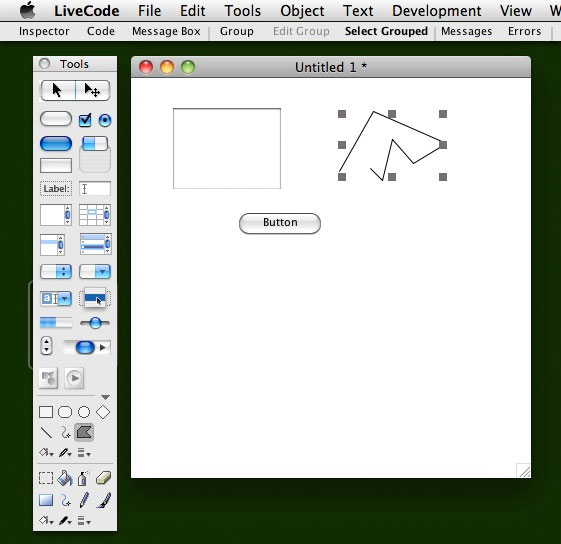Select the freehand curve graphic tool
Viewport: 561px width, 544px height.
65,433
